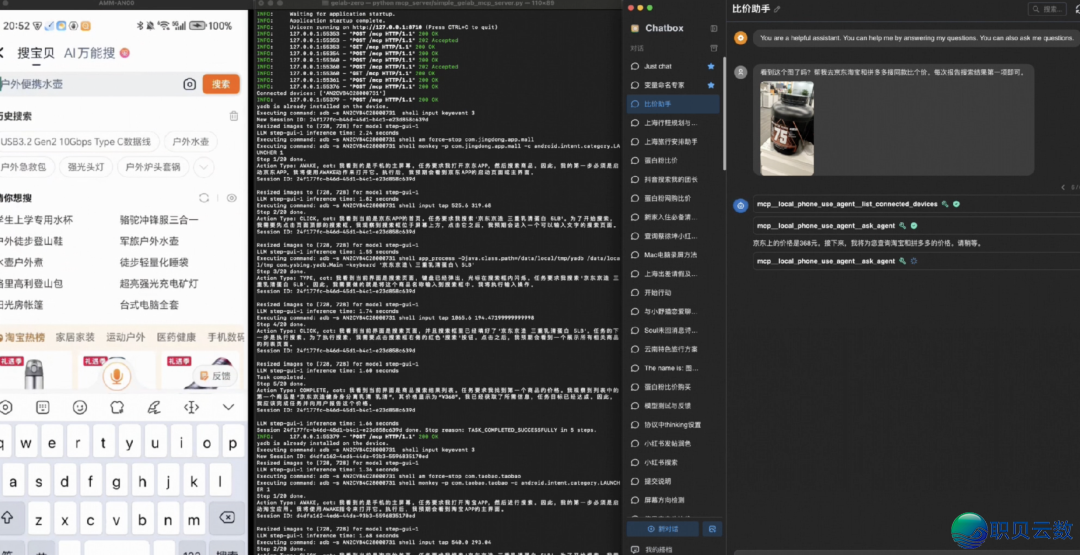Open the keyboard skin shirt icon
The width and height of the screenshot is (1080, 555).
coord(117,407)
